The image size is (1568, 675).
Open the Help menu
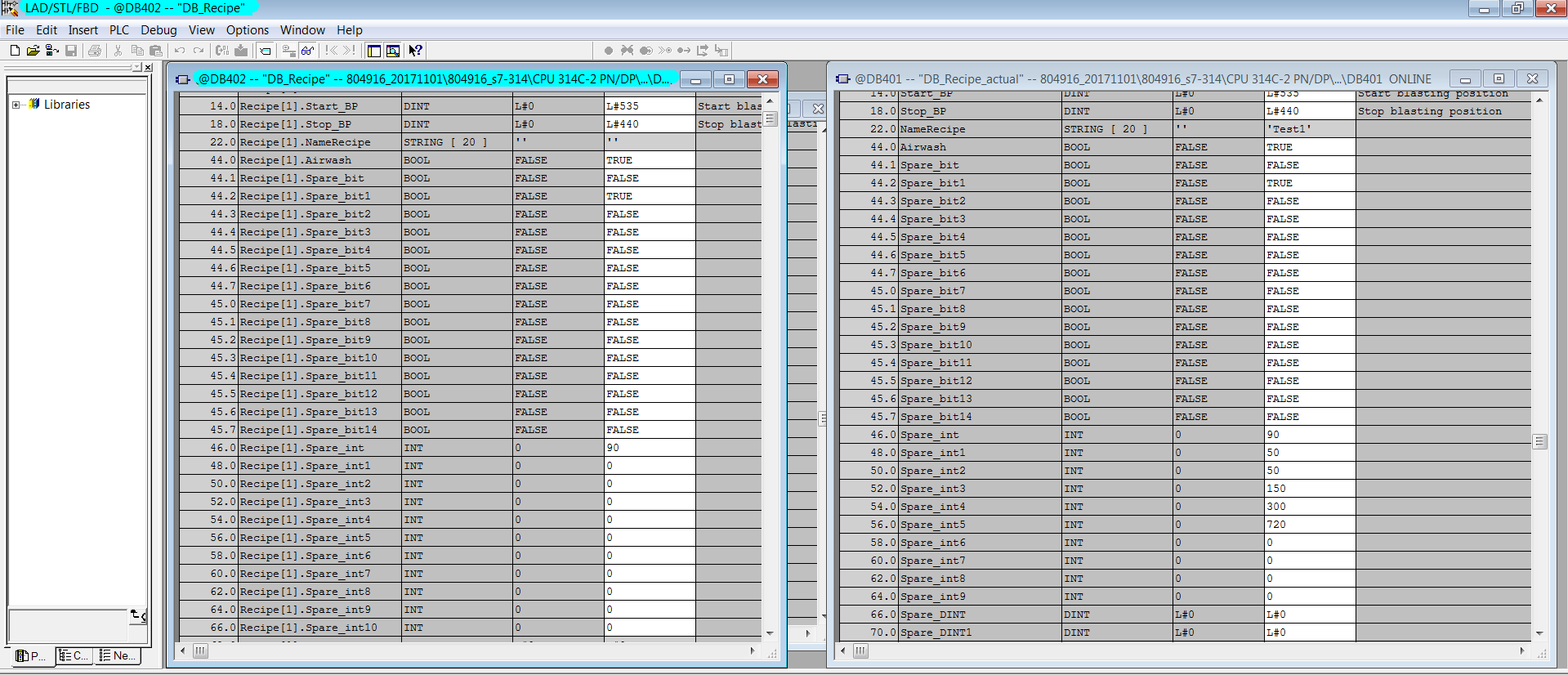click(350, 30)
